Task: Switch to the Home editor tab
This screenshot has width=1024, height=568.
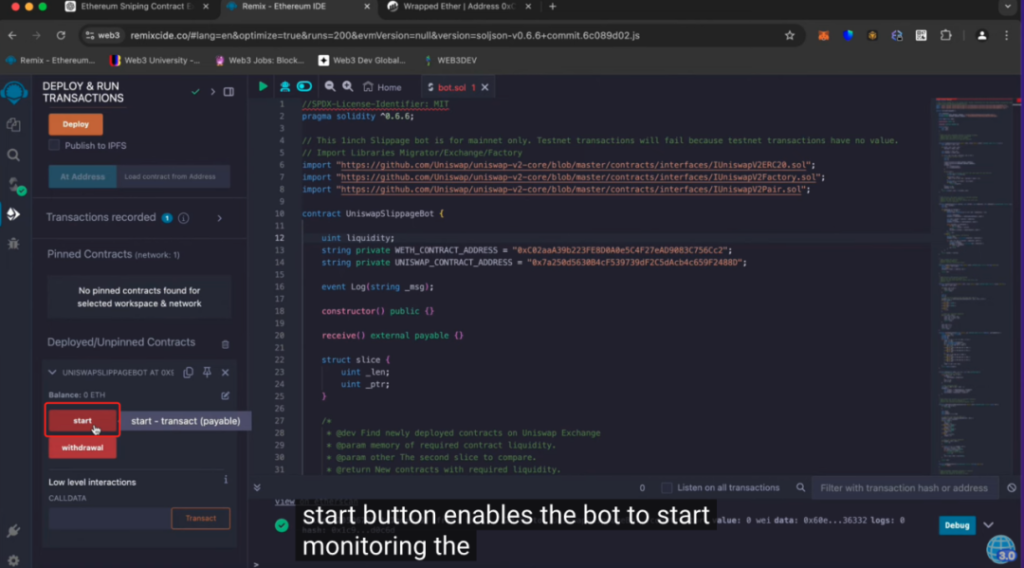Action: (382, 87)
